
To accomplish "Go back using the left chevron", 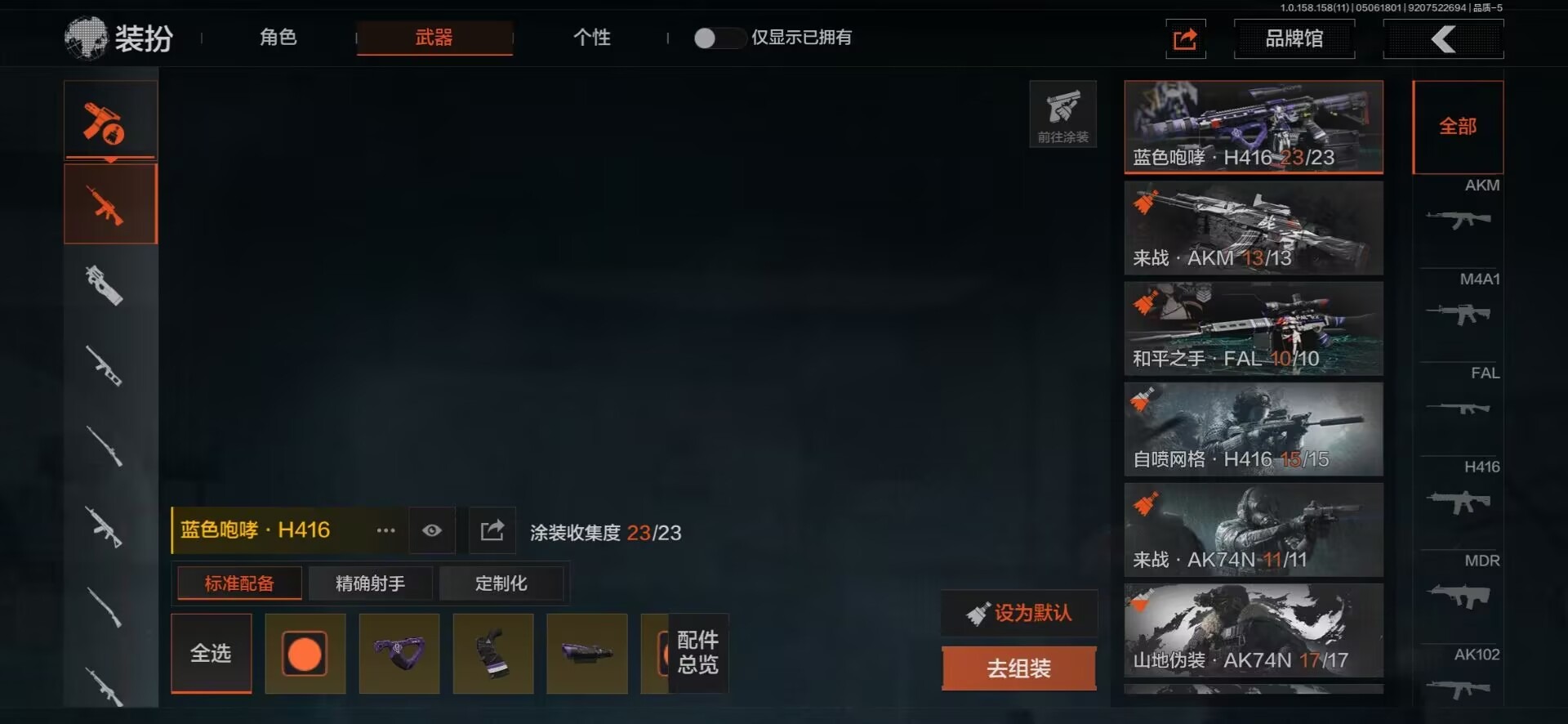I will pos(1443,38).
